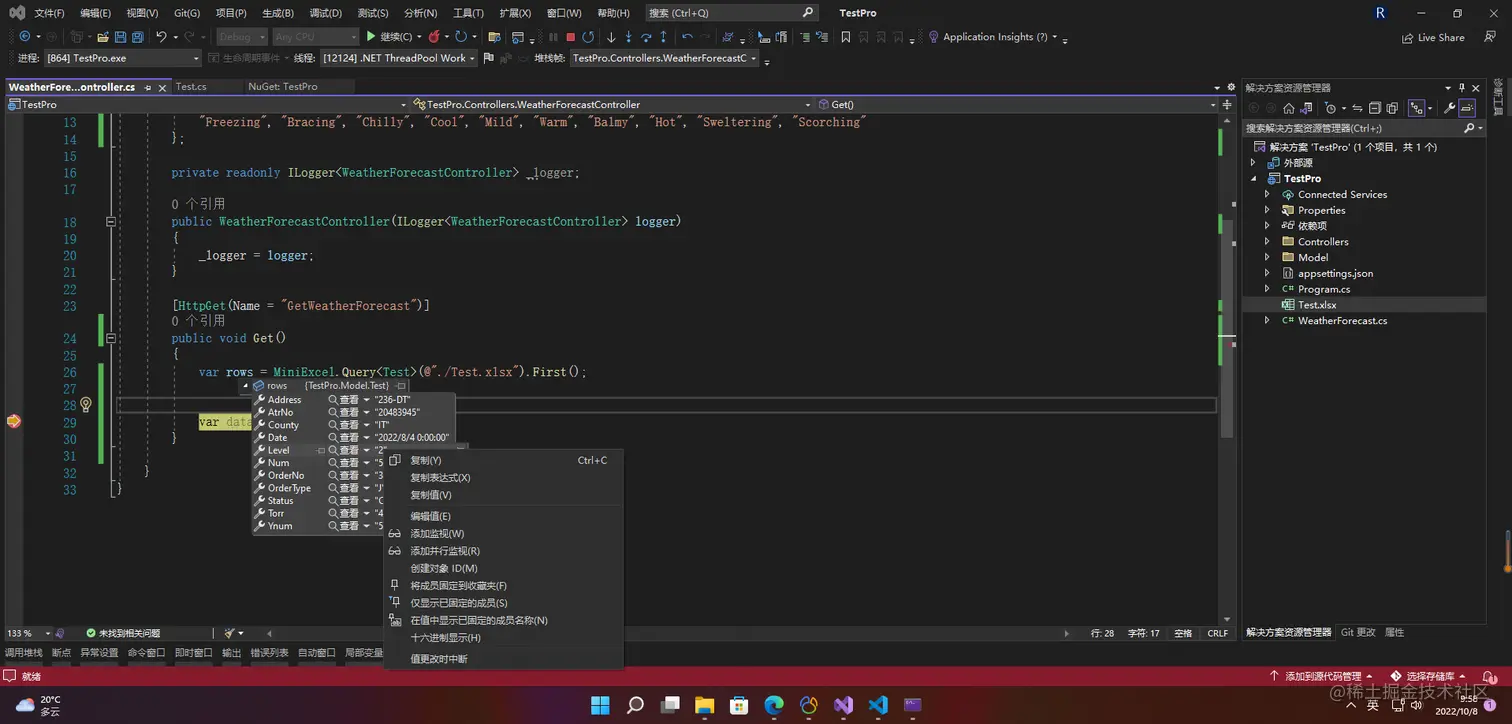The height and width of the screenshot is (724, 1512).
Task: Click Collapse All icon in Solution Explorer
Action: coord(1375,108)
